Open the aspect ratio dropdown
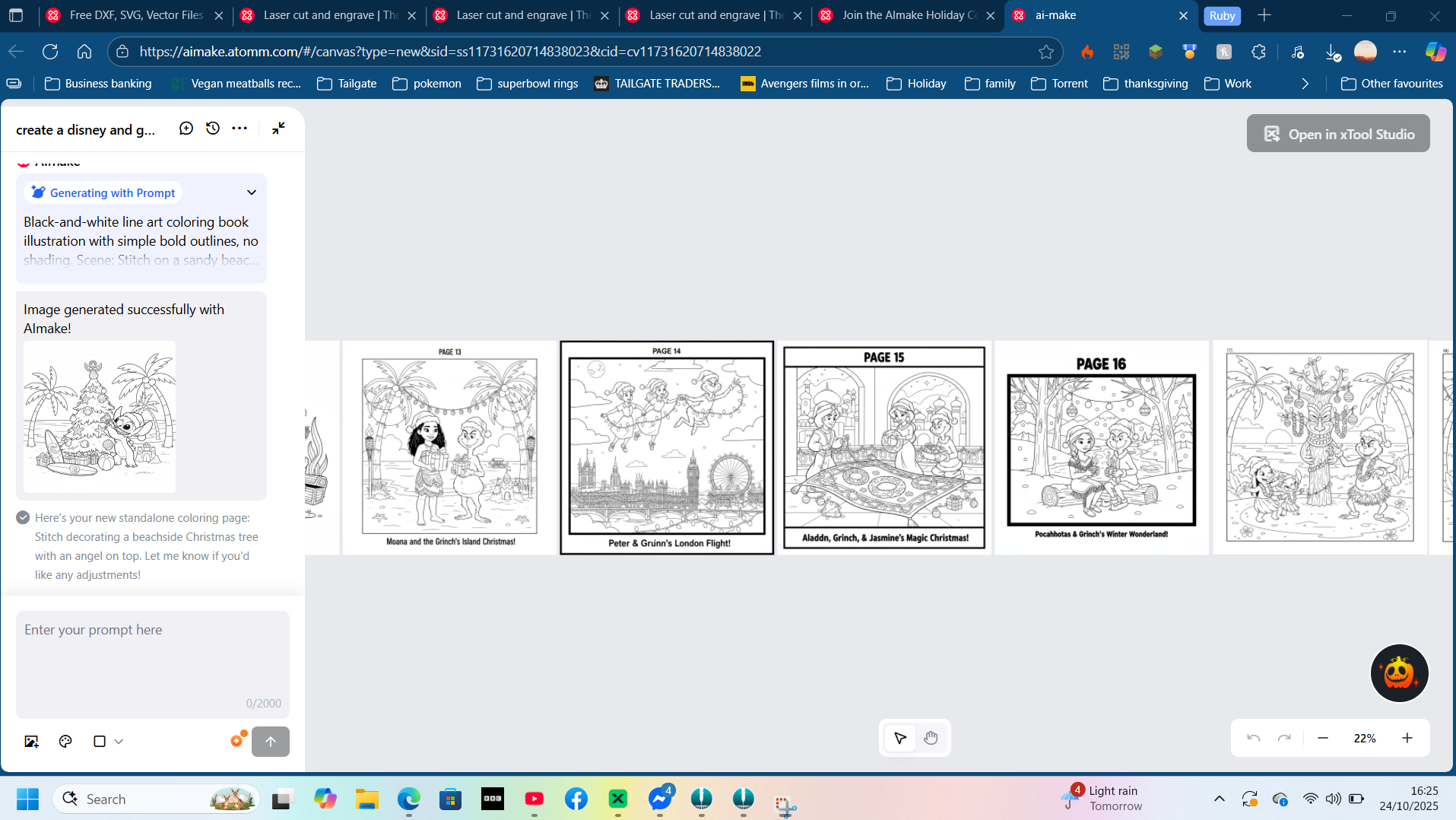Viewport: 1456px width, 820px height. 108,742
